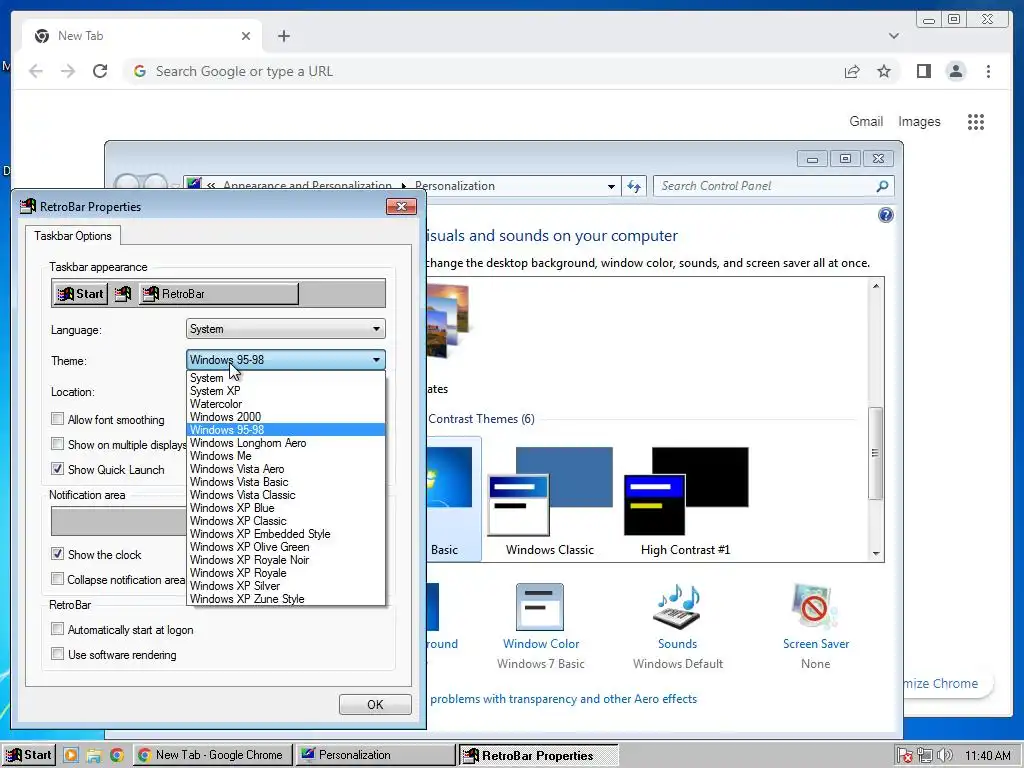1024x768 pixels.
Task: Click preview Start button in RetroBar
Action: (80, 294)
